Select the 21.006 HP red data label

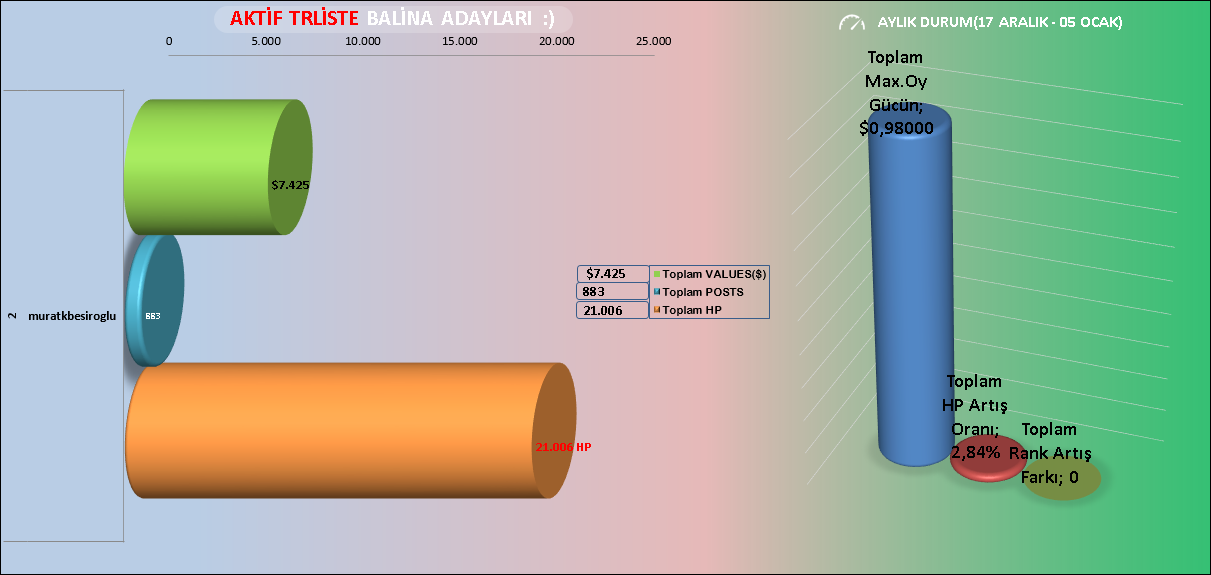coord(563,447)
